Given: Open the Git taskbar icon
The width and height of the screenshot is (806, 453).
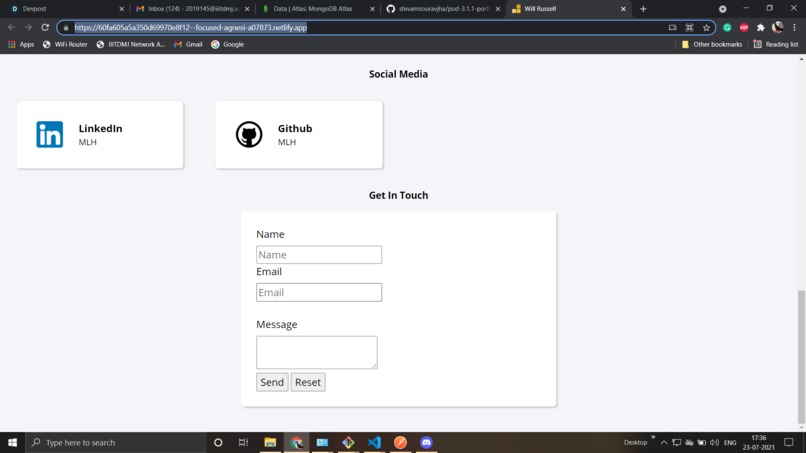Looking at the screenshot, I should pos(348,442).
